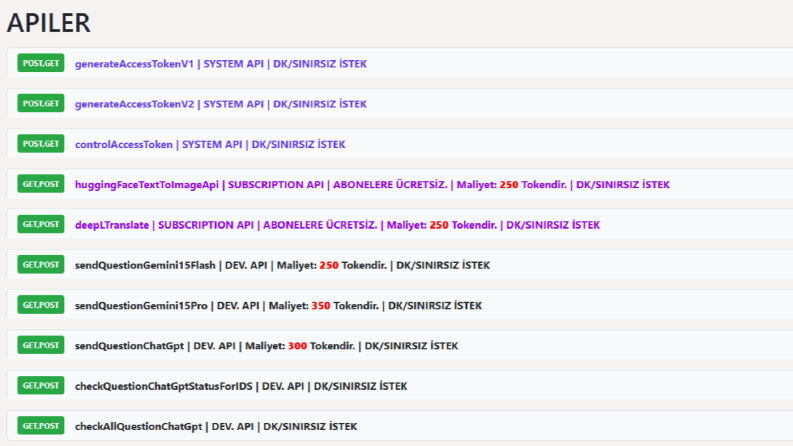
Task: Click GET,POST badge for checkAllQuestionChatGpt
Action: point(40,426)
